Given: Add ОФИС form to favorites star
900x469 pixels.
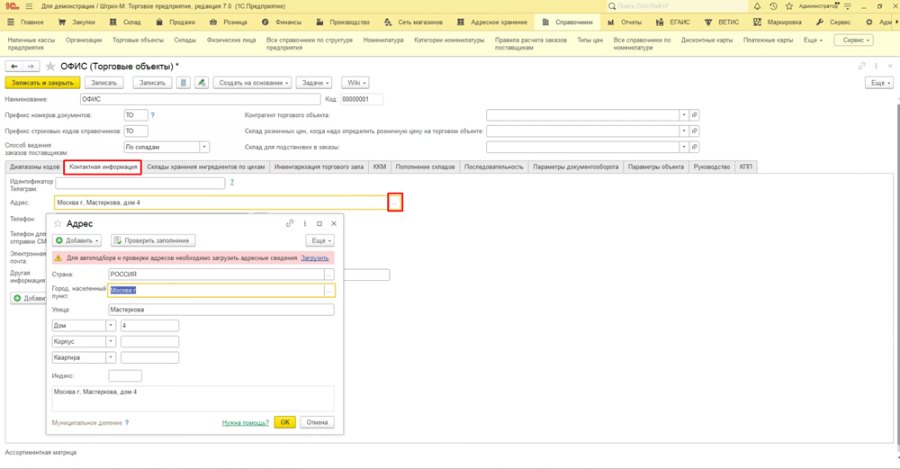Looking at the screenshot, I should click(51, 67).
